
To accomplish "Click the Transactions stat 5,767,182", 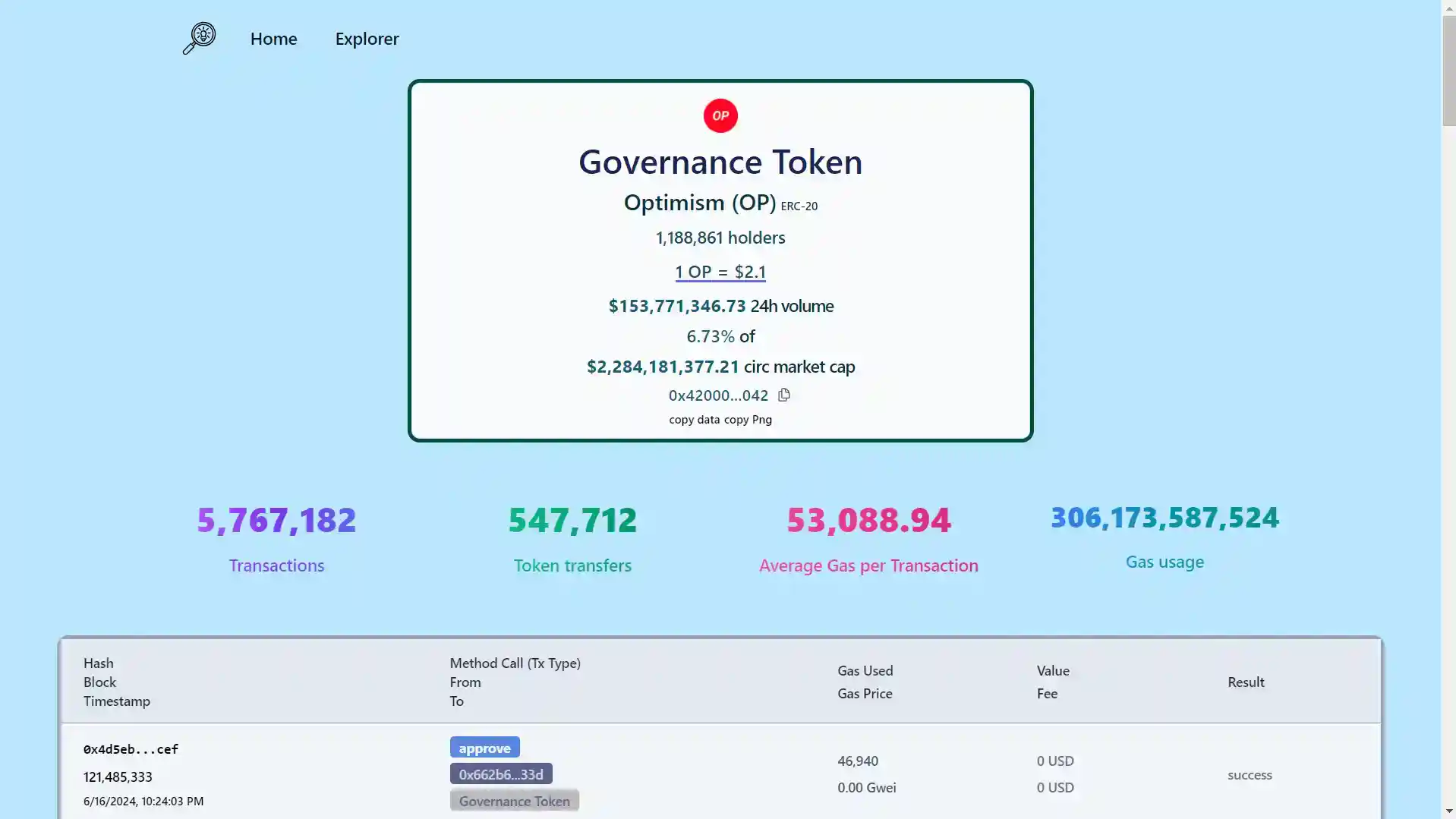I will (276, 519).
